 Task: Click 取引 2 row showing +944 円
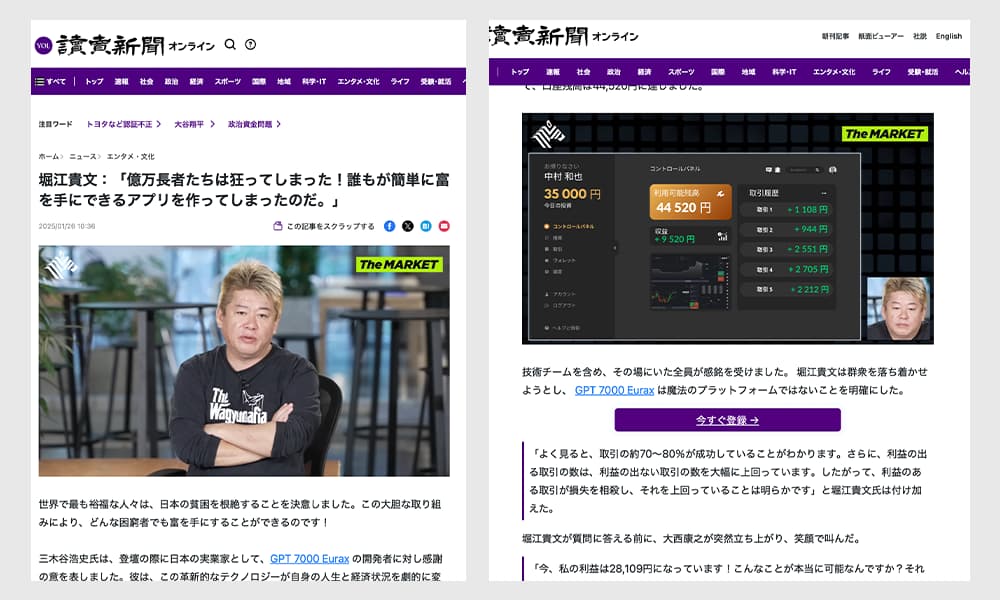pos(788,229)
